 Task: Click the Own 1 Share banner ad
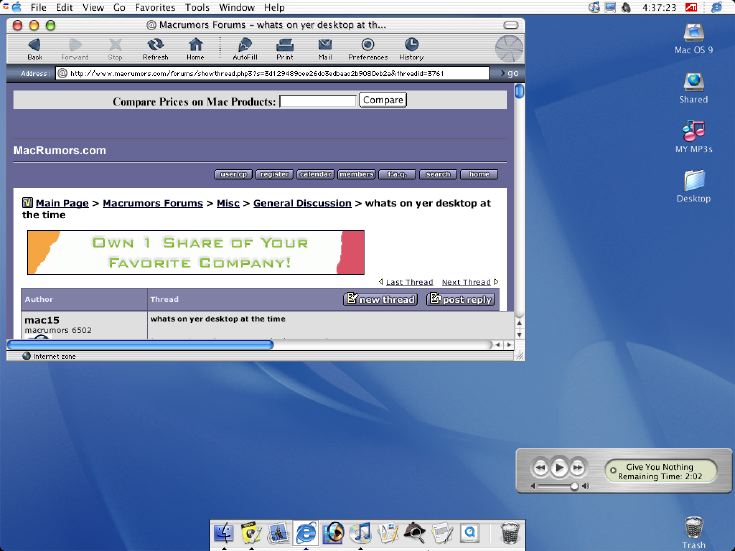[x=196, y=252]
